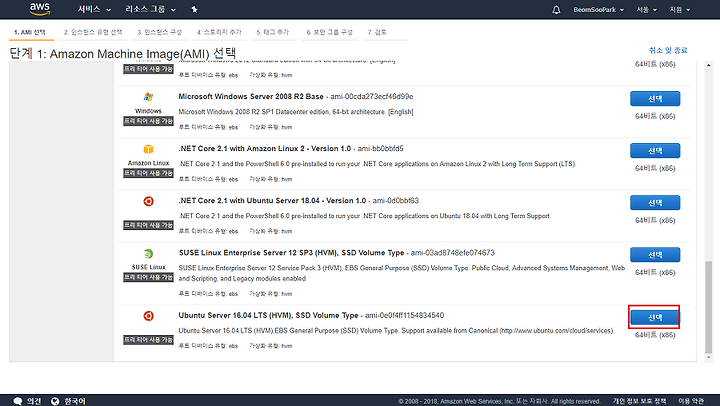Select Ubuntu Server 16.04 LTS AMI
This screenshot has width=720, height=406.
(x=655, y=317)
